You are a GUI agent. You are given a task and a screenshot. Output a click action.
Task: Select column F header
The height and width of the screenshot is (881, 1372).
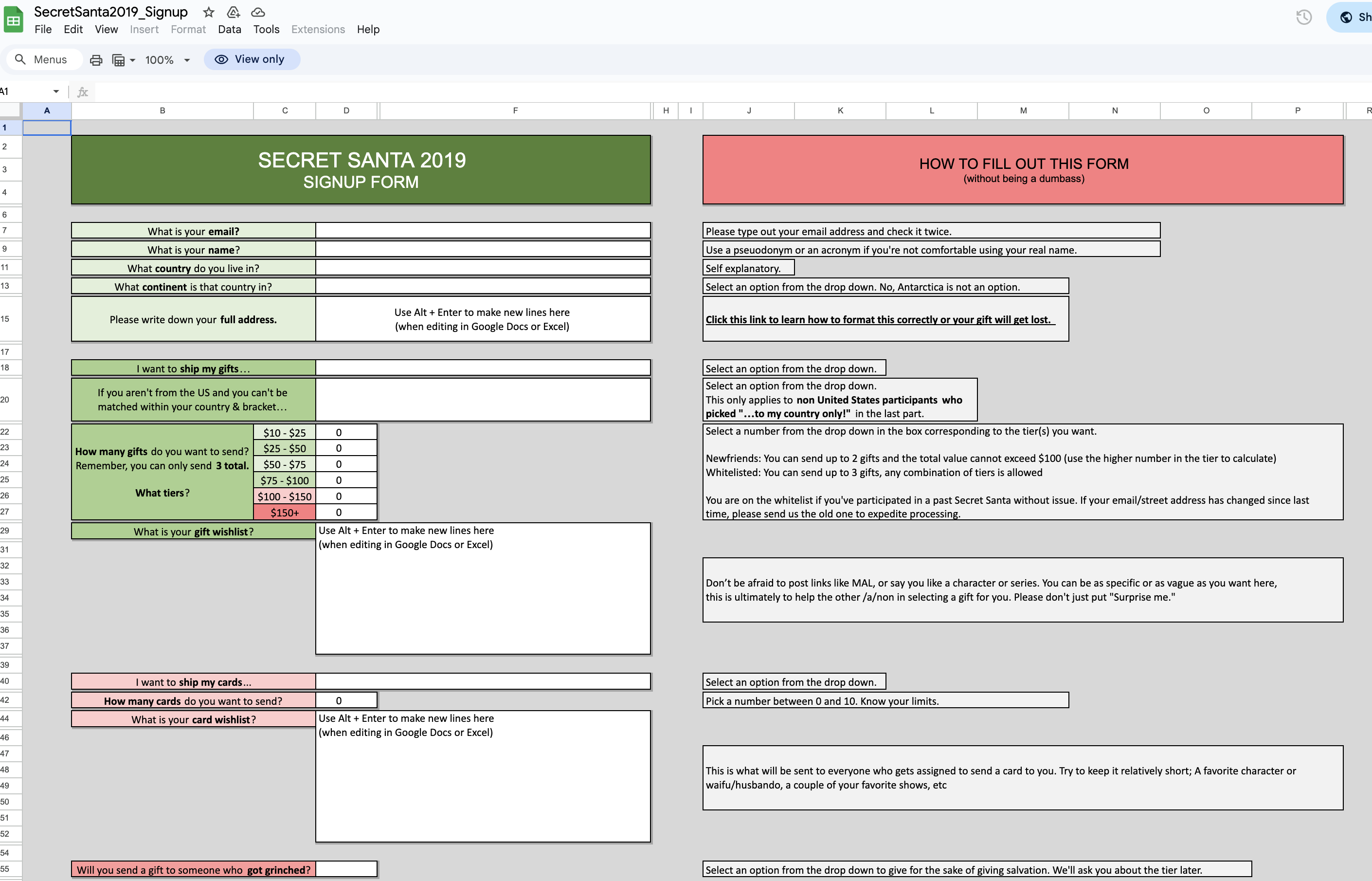[x=515, y=110]
